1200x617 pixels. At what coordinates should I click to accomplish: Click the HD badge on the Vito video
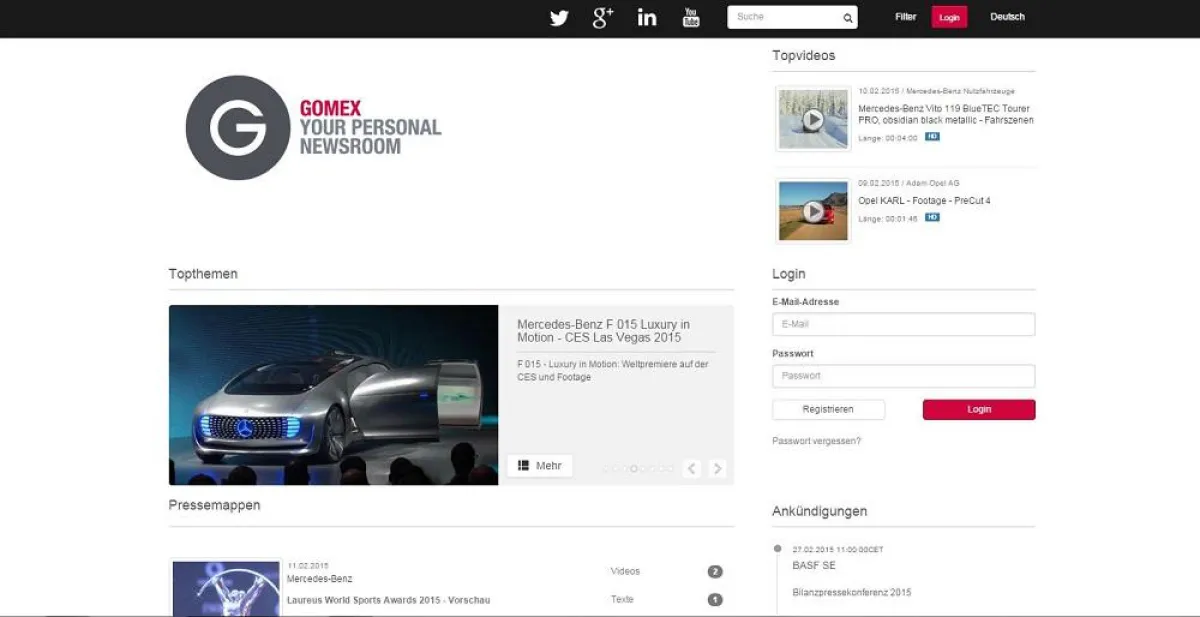pos(932,137)
